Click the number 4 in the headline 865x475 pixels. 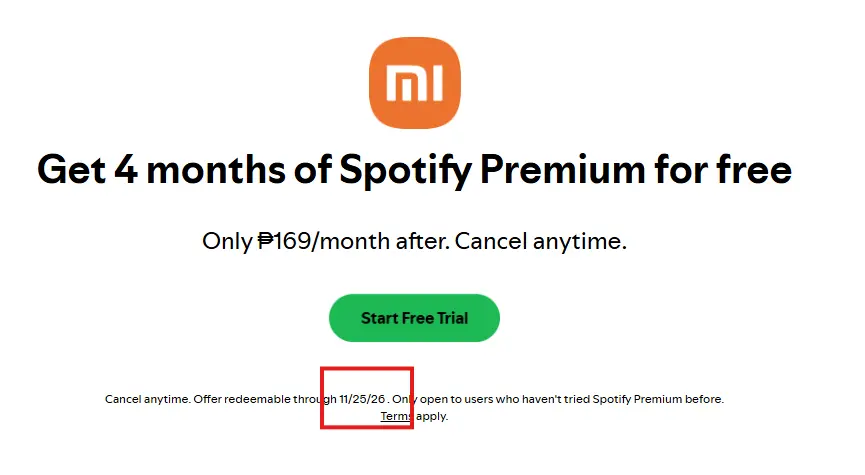tap(126, 169)
